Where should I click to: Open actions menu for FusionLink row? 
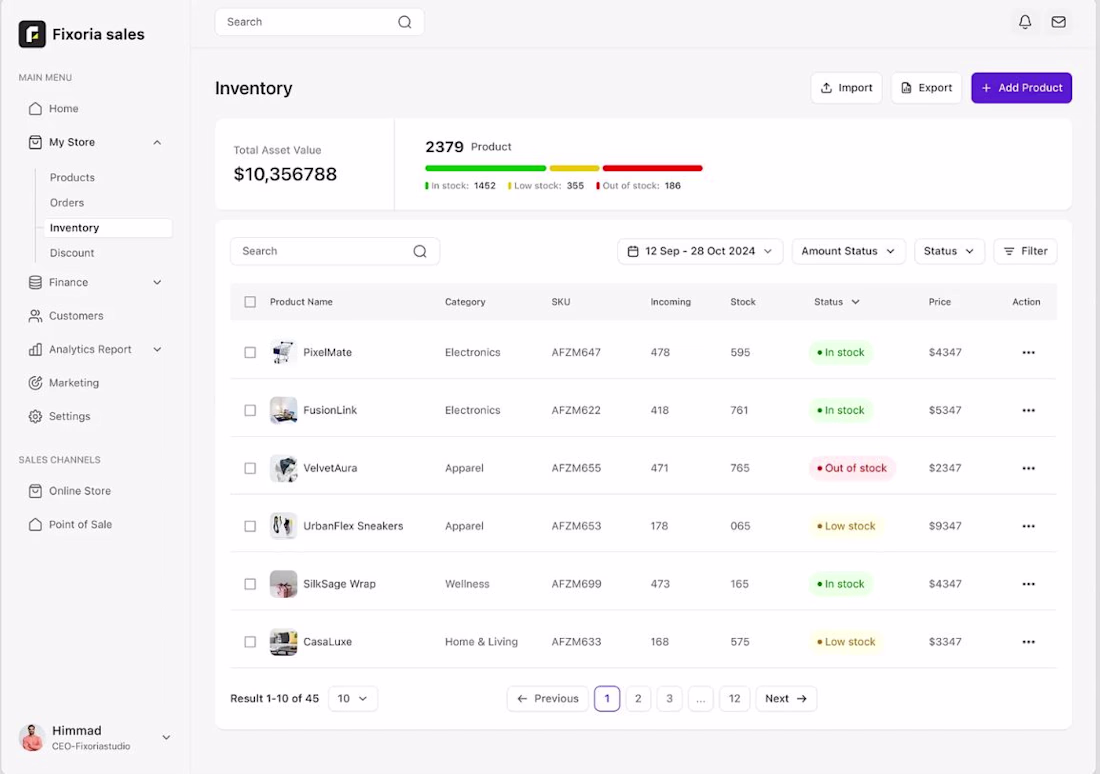pyautogui.click(x=1028, y=410)
